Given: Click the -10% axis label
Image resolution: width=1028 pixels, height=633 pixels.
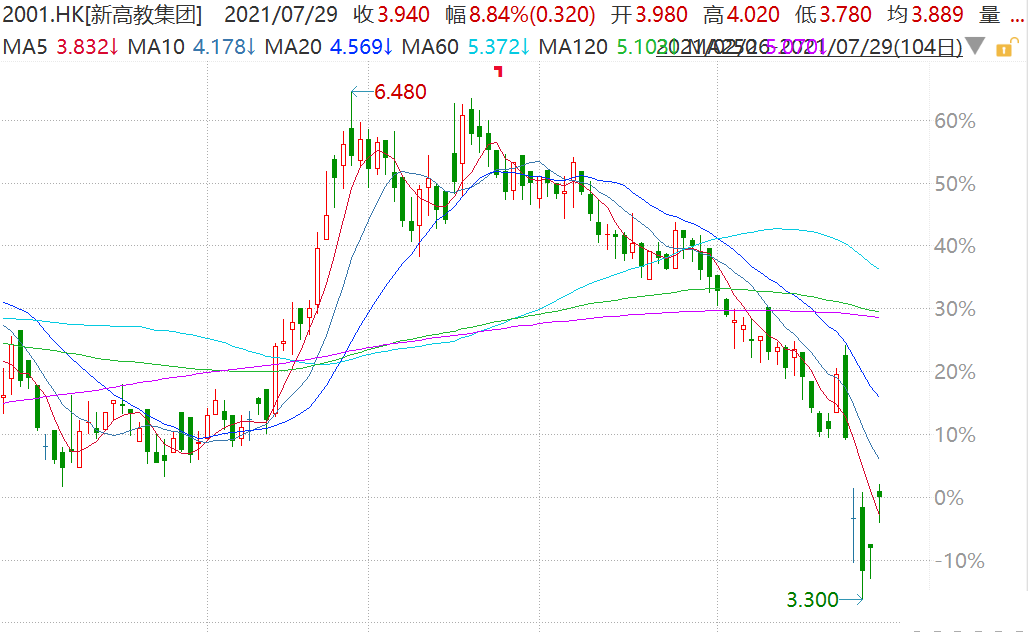Looking at the screenshot, I should (x=959, y=560).
